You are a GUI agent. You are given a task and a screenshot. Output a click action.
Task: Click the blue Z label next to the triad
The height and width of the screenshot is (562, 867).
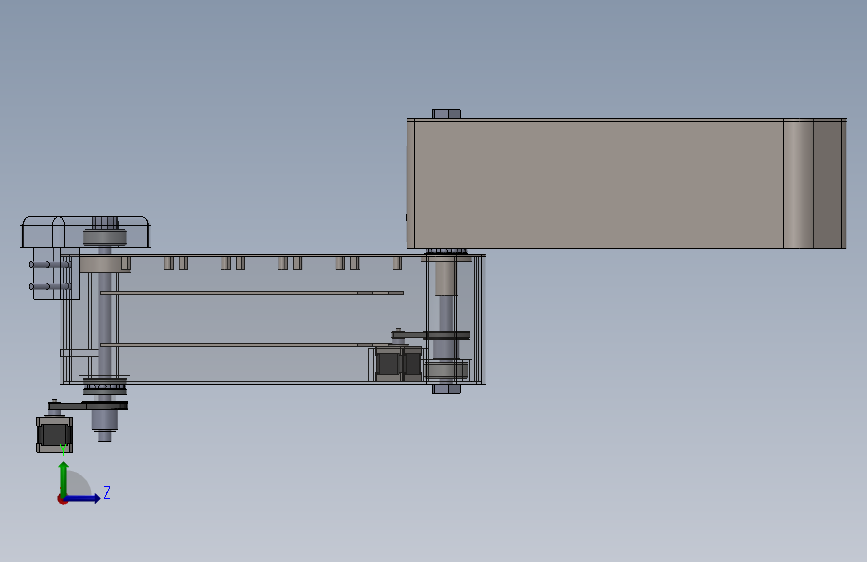point(107,492)
